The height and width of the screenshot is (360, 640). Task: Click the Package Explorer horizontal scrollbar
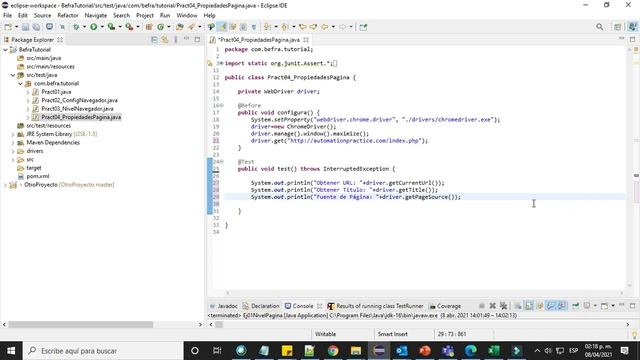[81, 324]
